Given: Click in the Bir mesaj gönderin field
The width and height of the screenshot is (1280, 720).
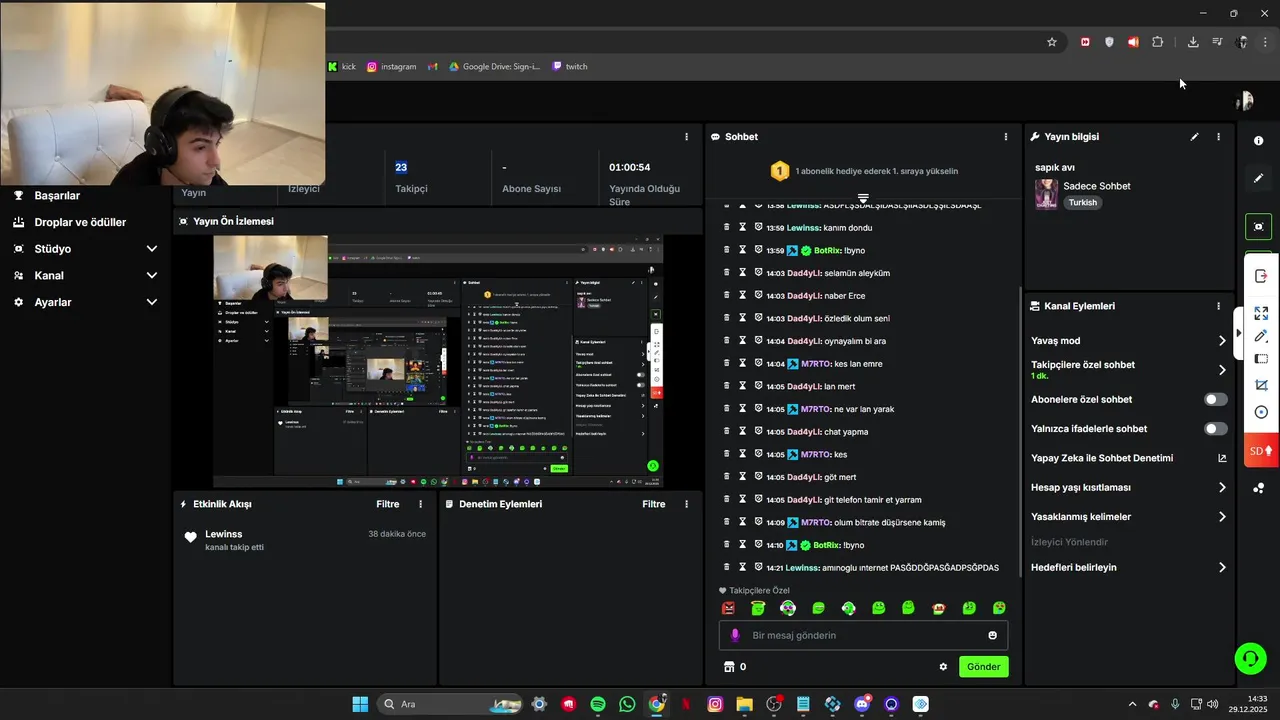Looking at the screenshot, I should (x=863, y=635).
